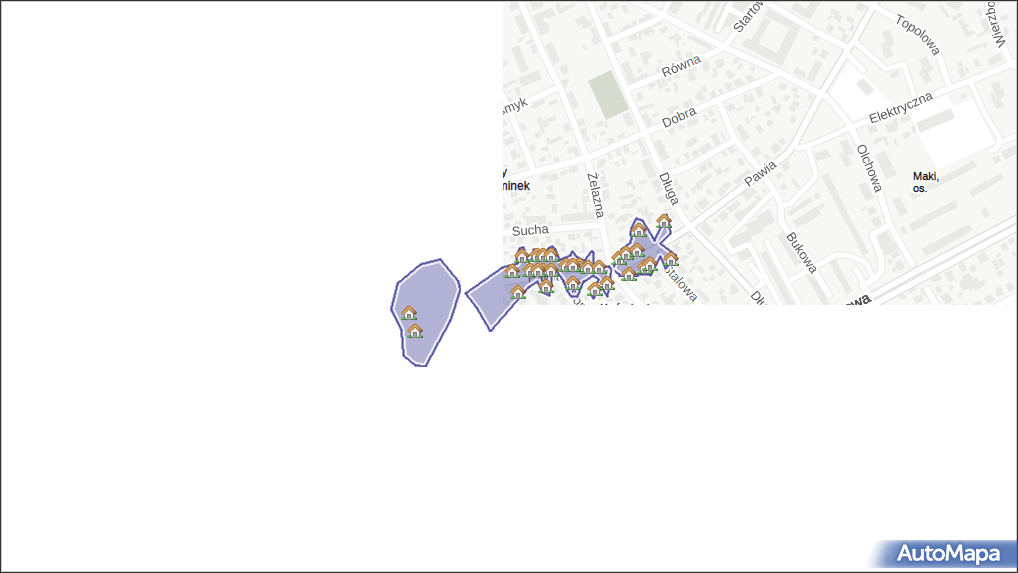Click the Żelazna street label

[596, 194]
